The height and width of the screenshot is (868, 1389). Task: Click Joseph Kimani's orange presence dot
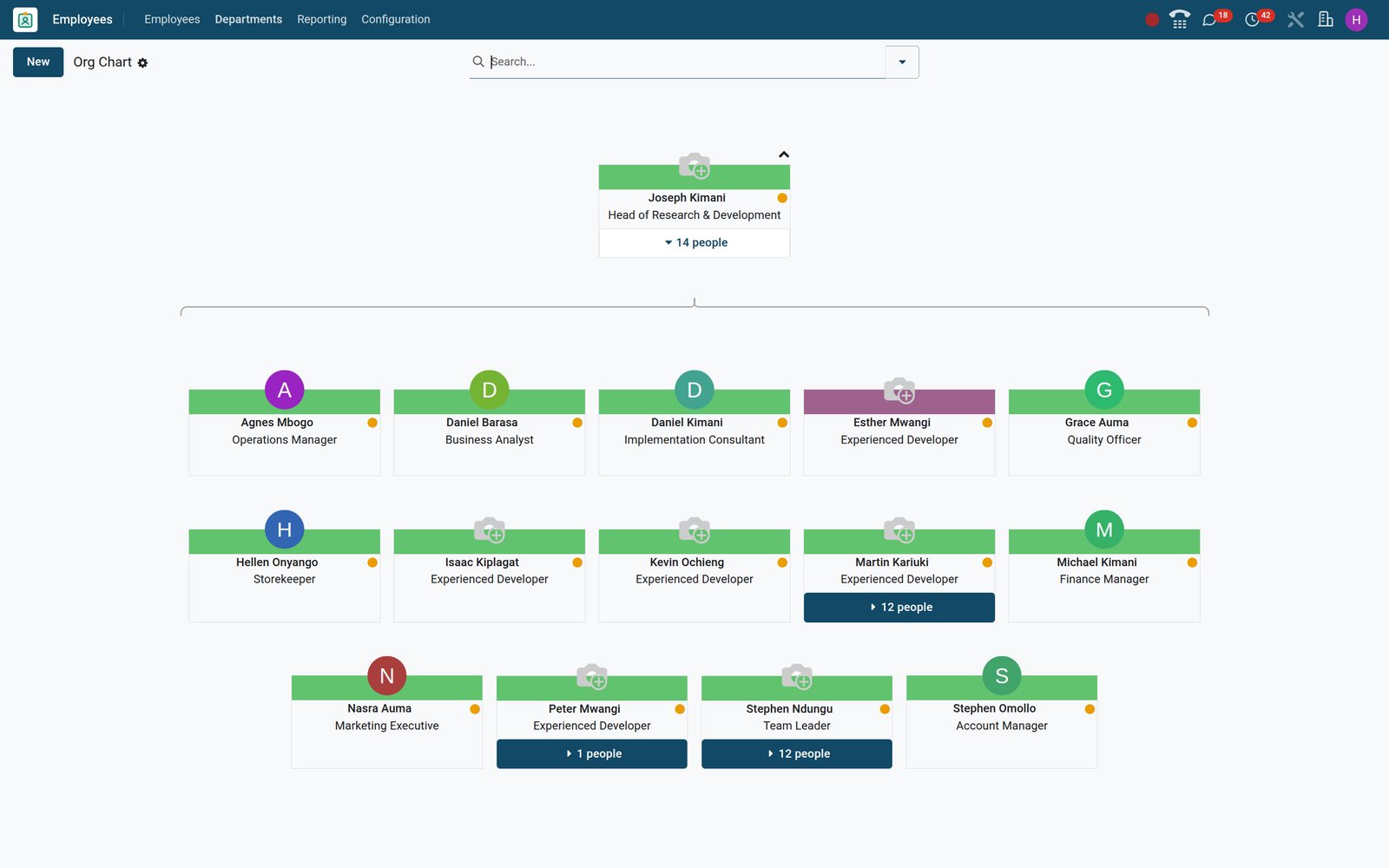point(782,198)
